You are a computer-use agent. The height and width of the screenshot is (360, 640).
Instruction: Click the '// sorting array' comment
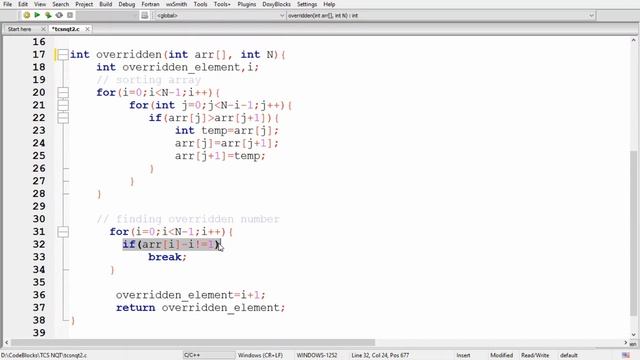pyautogui.click(x=149, y=80)
